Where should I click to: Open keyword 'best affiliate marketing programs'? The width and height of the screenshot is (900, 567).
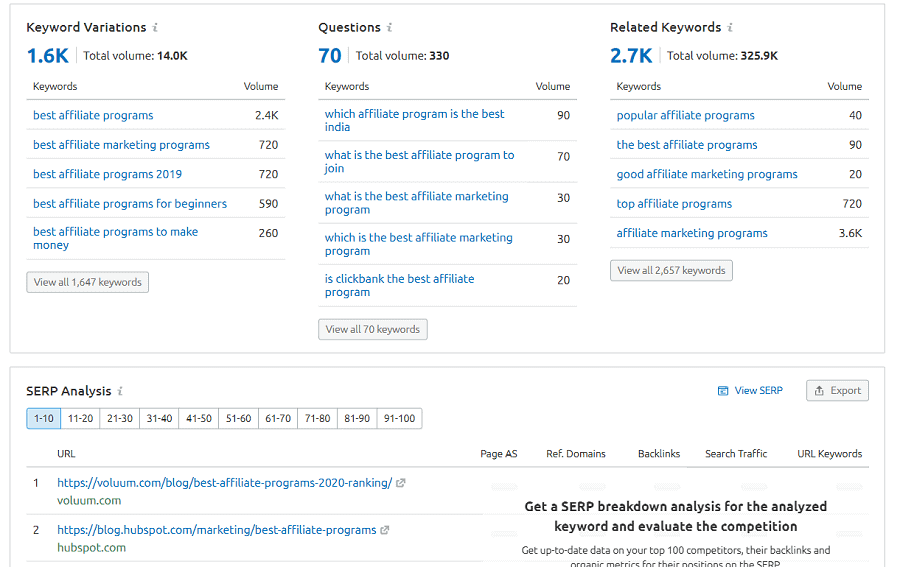[x=121, y=145]
